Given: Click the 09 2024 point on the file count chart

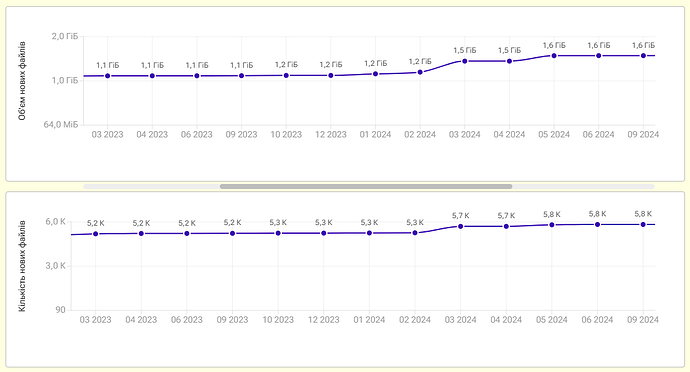Looking at the screenshot, I should coord(643,225).
